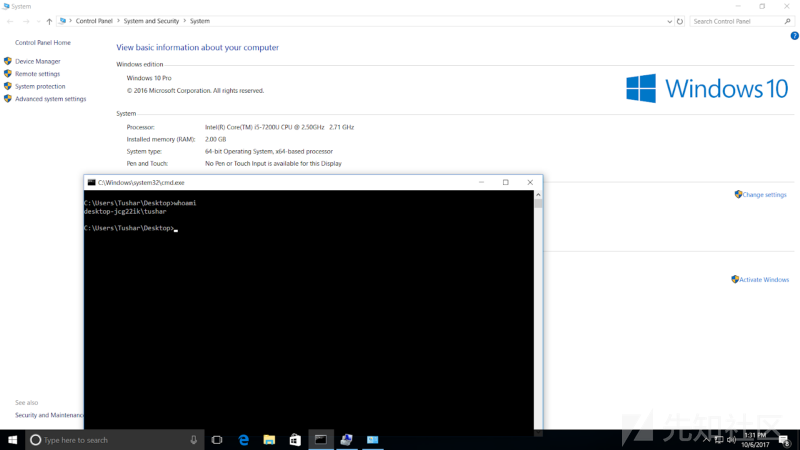Click the System breadcrumb
The image size is (800, 450).
199,21
